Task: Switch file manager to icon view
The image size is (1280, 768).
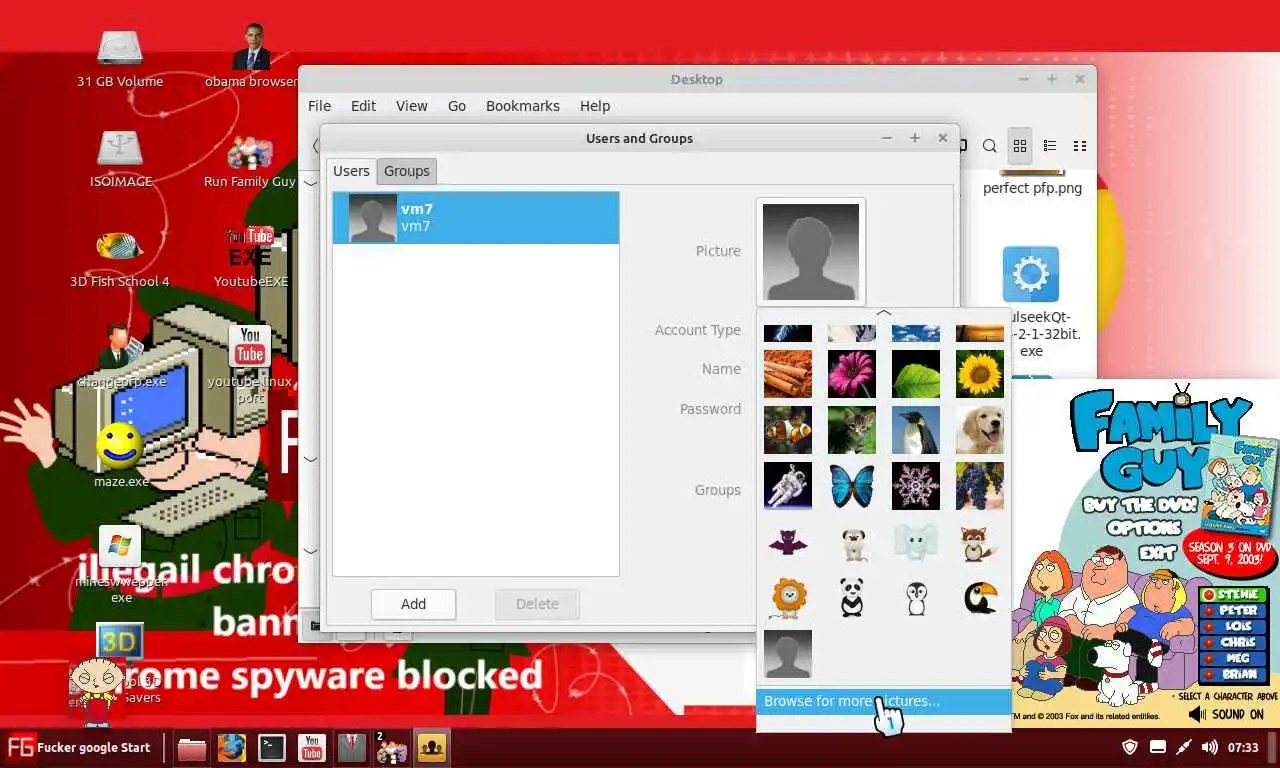Action: [1020, 146]
